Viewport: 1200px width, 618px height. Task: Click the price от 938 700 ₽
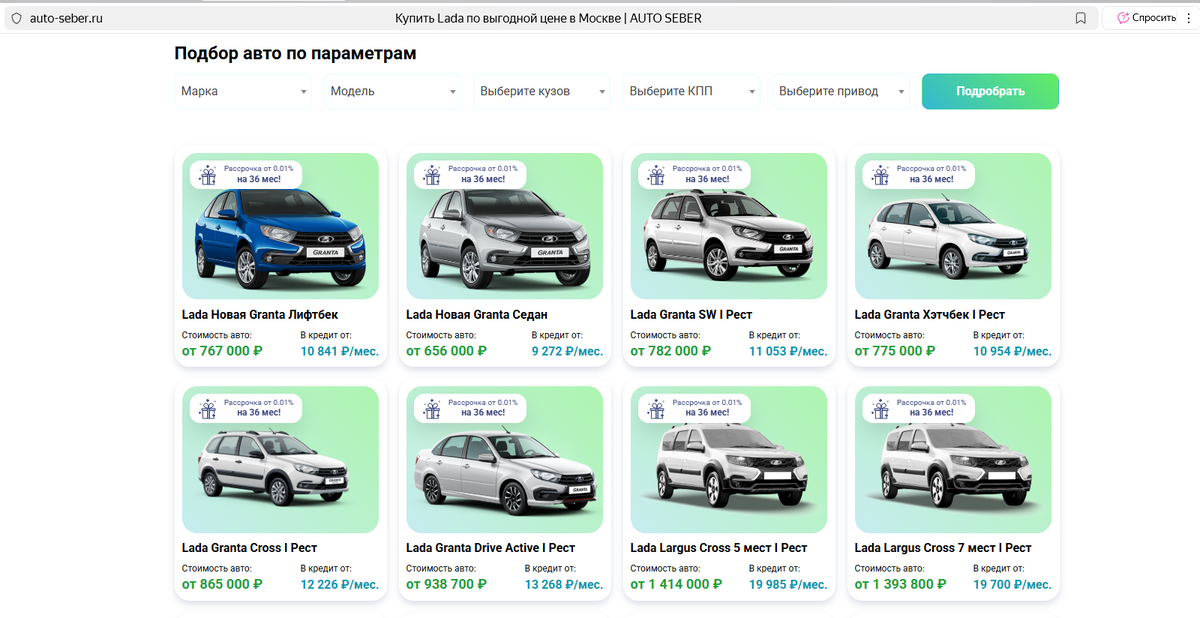pyautogui.click(x=446, y=584)
